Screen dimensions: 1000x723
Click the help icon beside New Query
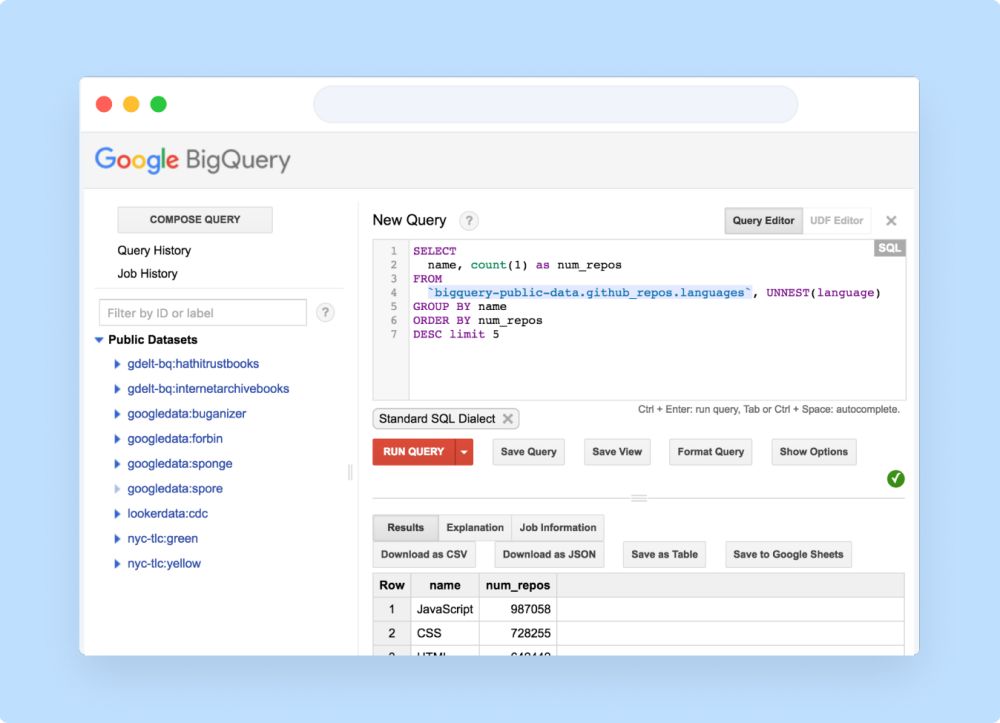469,221
